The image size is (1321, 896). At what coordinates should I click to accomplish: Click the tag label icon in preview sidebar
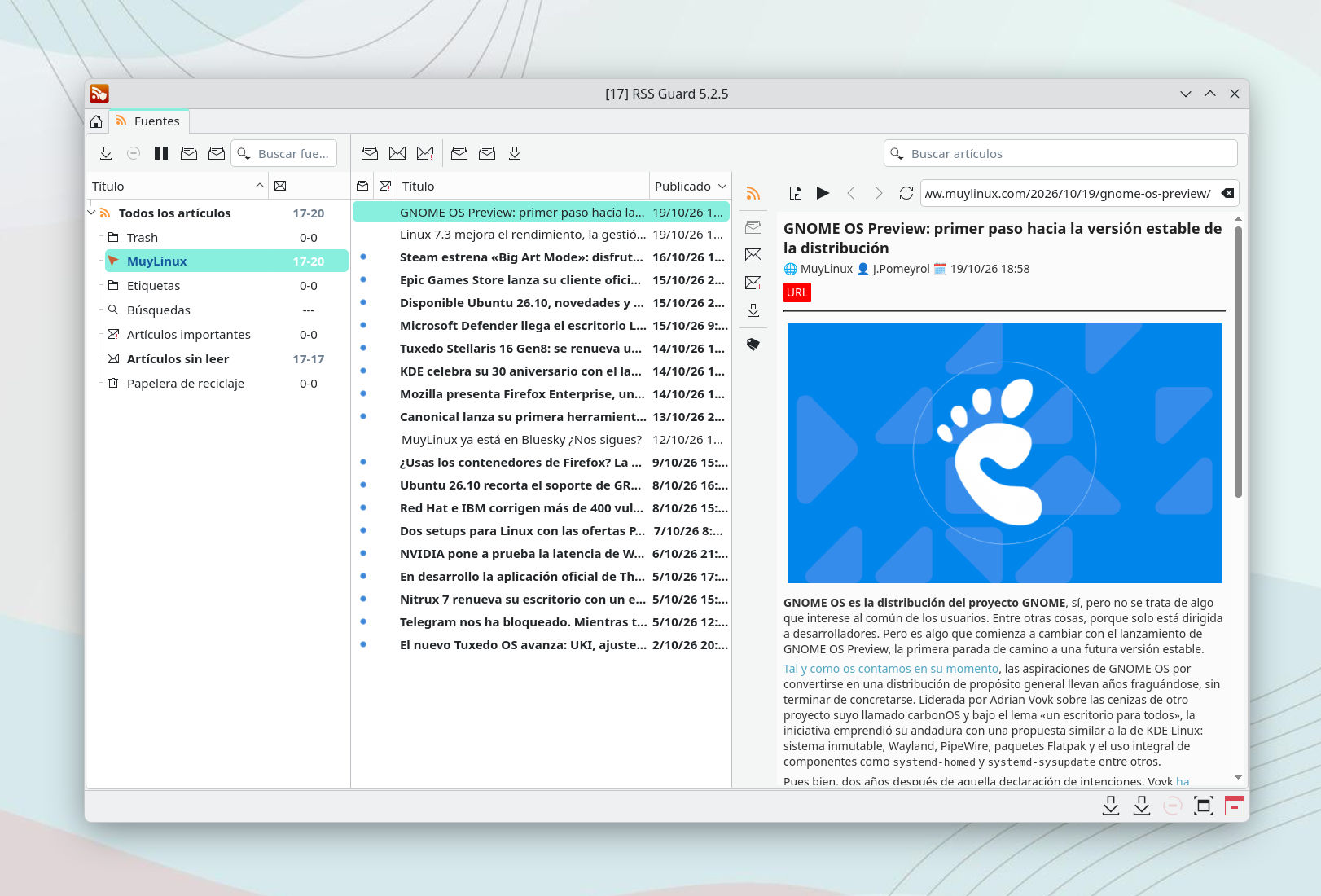(x=753, y=345)
